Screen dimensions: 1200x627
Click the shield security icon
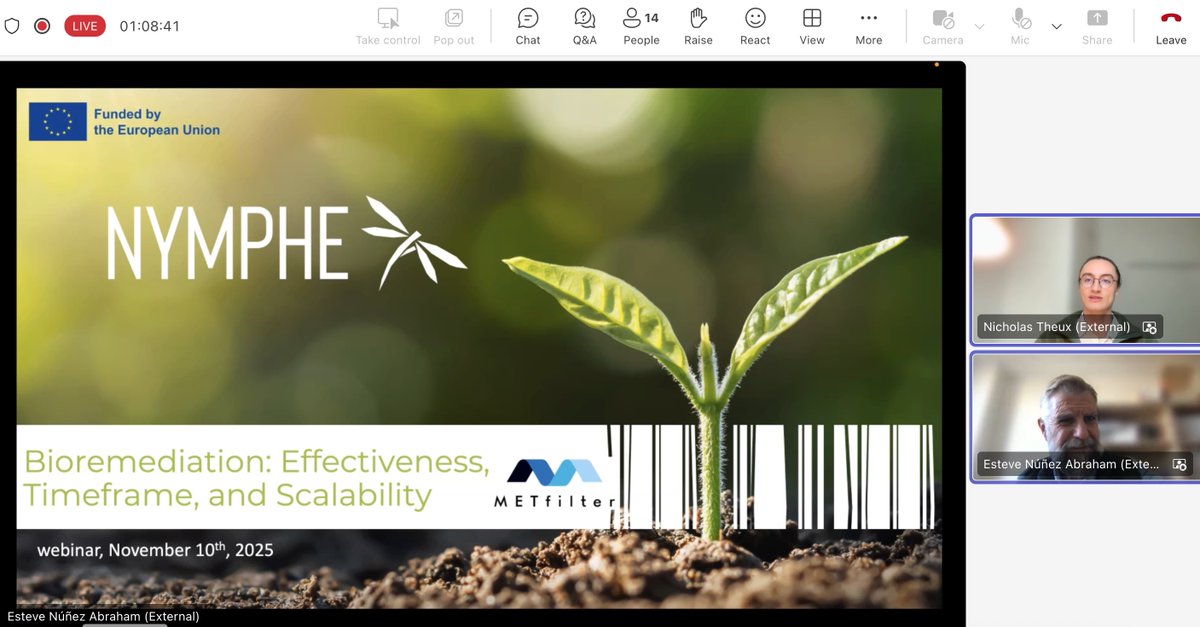12,26
